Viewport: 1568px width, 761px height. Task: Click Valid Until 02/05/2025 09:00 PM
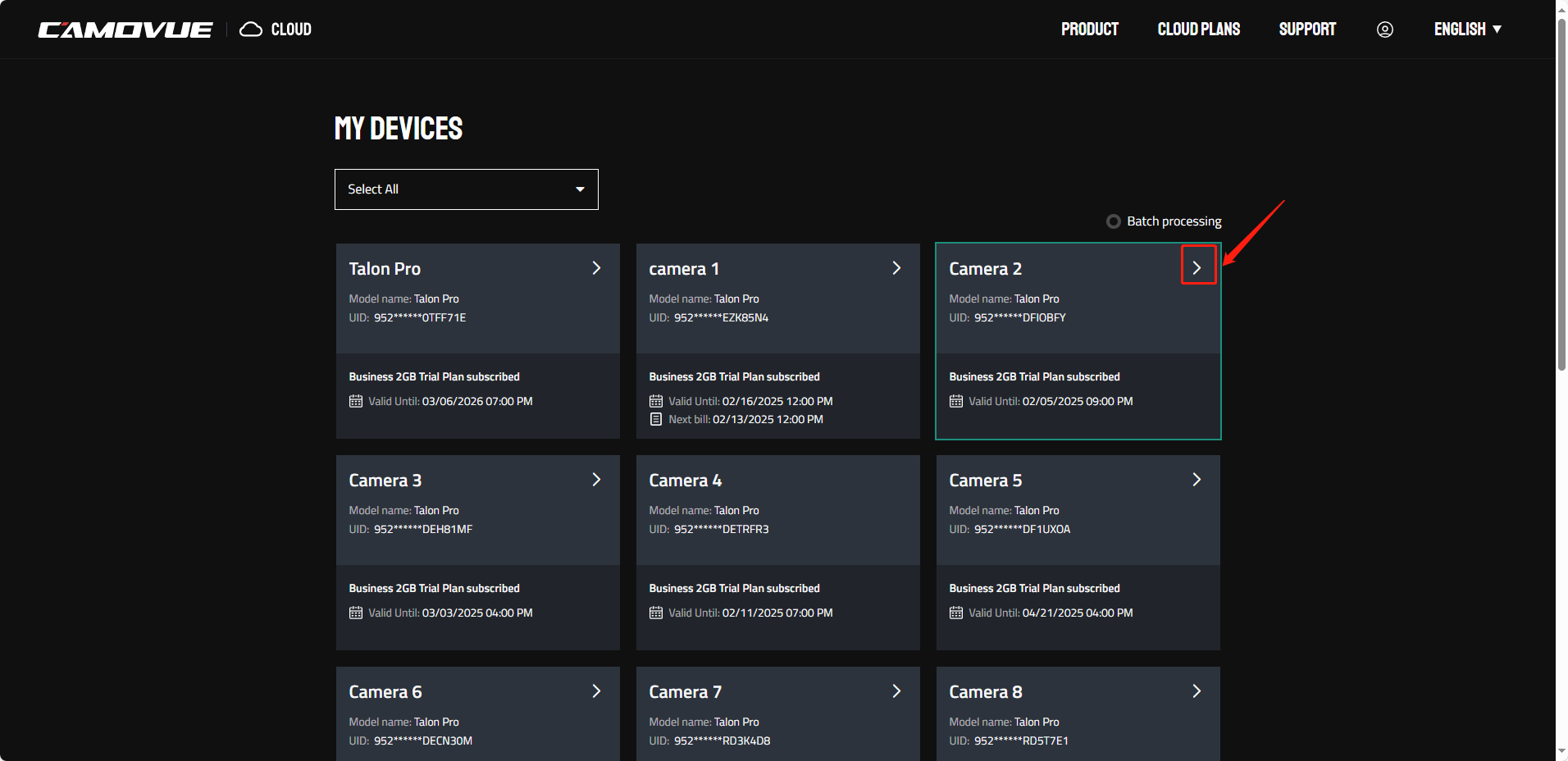1051,401
